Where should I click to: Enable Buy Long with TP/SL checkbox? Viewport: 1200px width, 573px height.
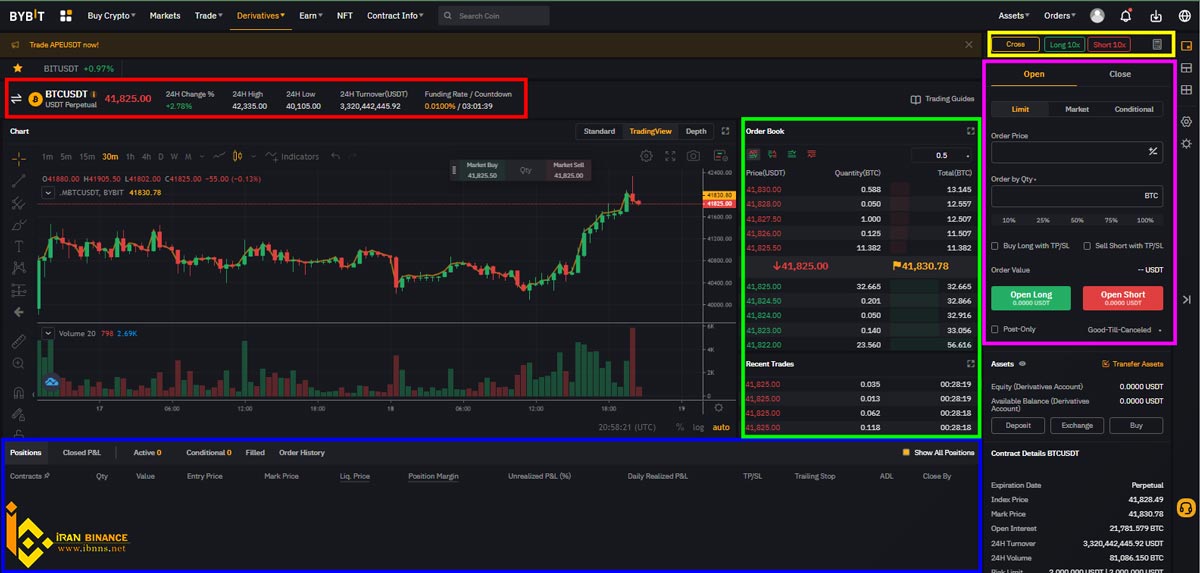tap(995, 246)
